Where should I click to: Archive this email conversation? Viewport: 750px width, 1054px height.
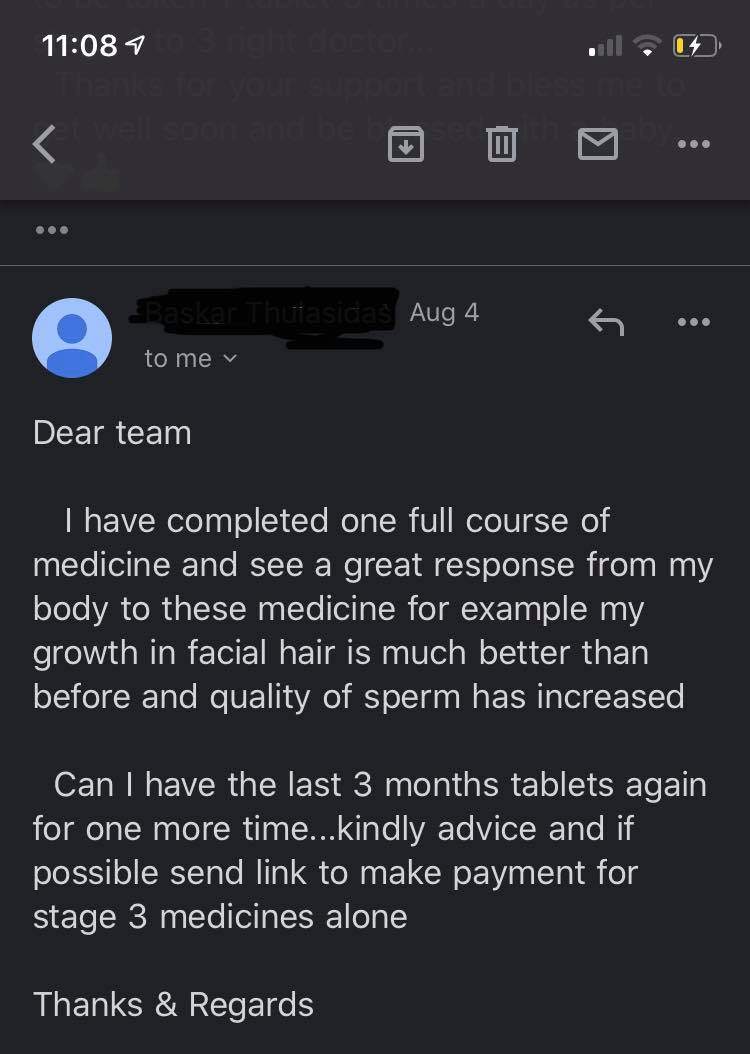click(406, 144)
